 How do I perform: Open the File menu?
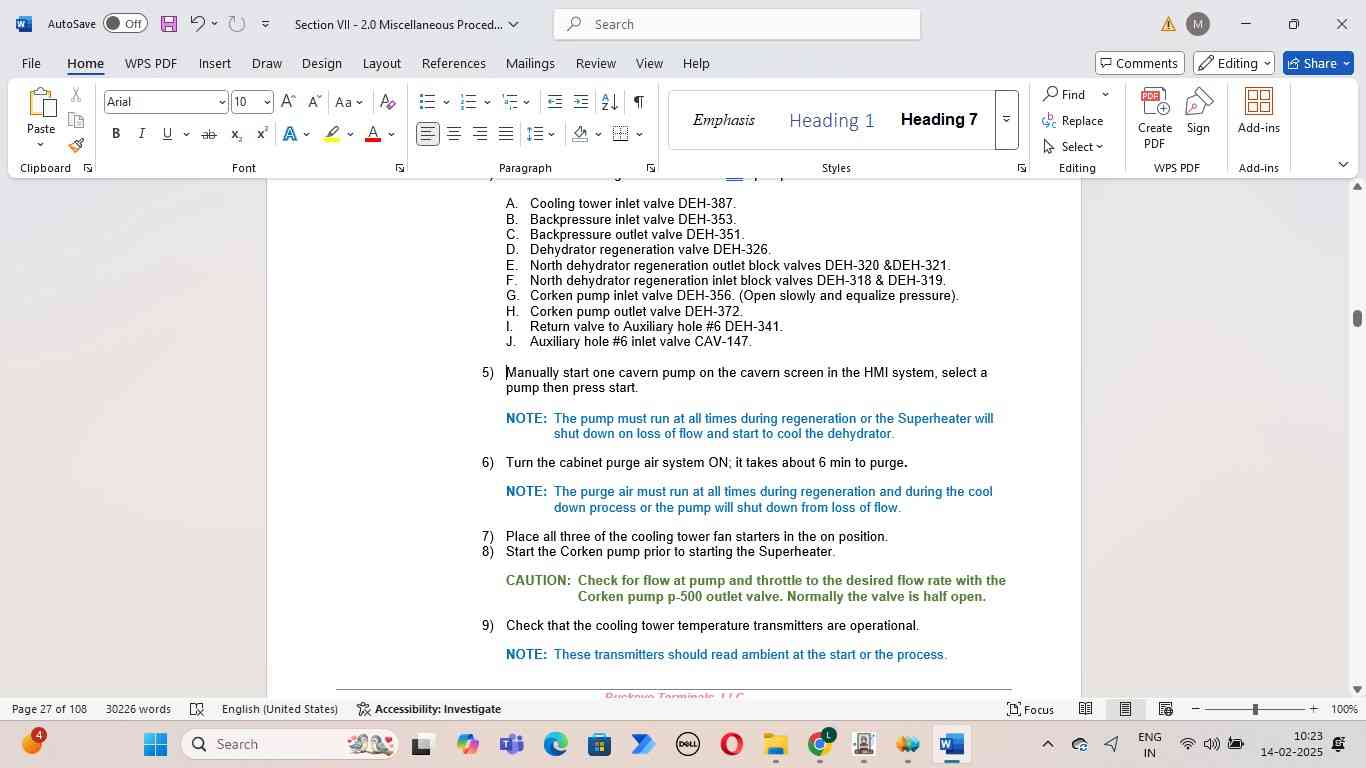31,63
